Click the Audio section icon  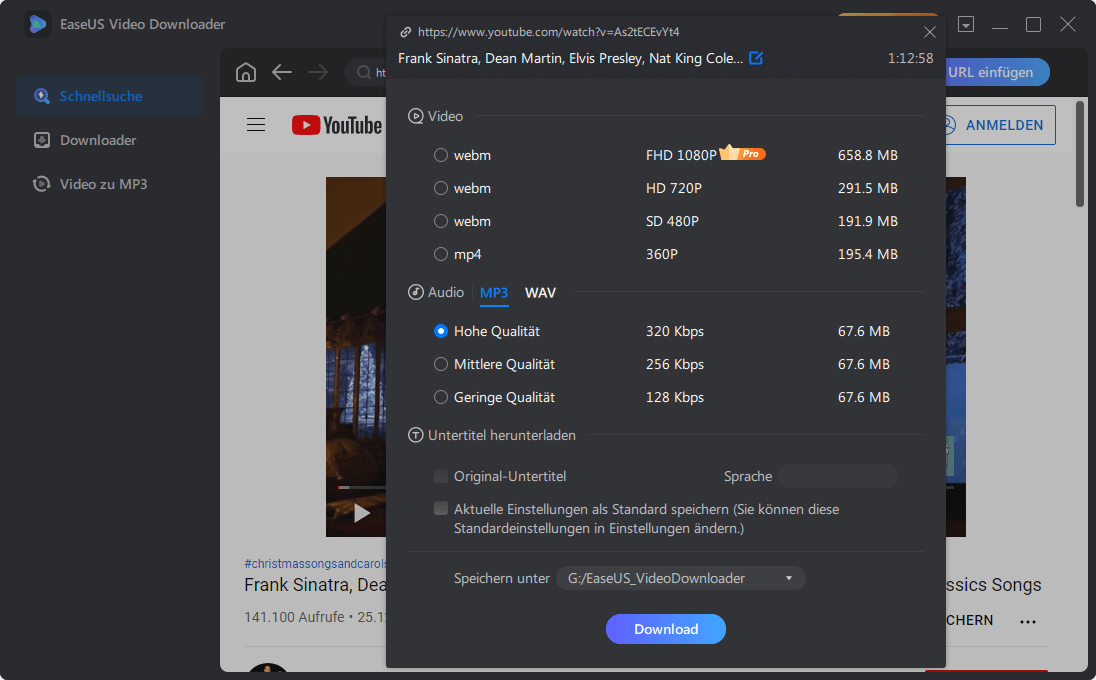pos(415,292)
